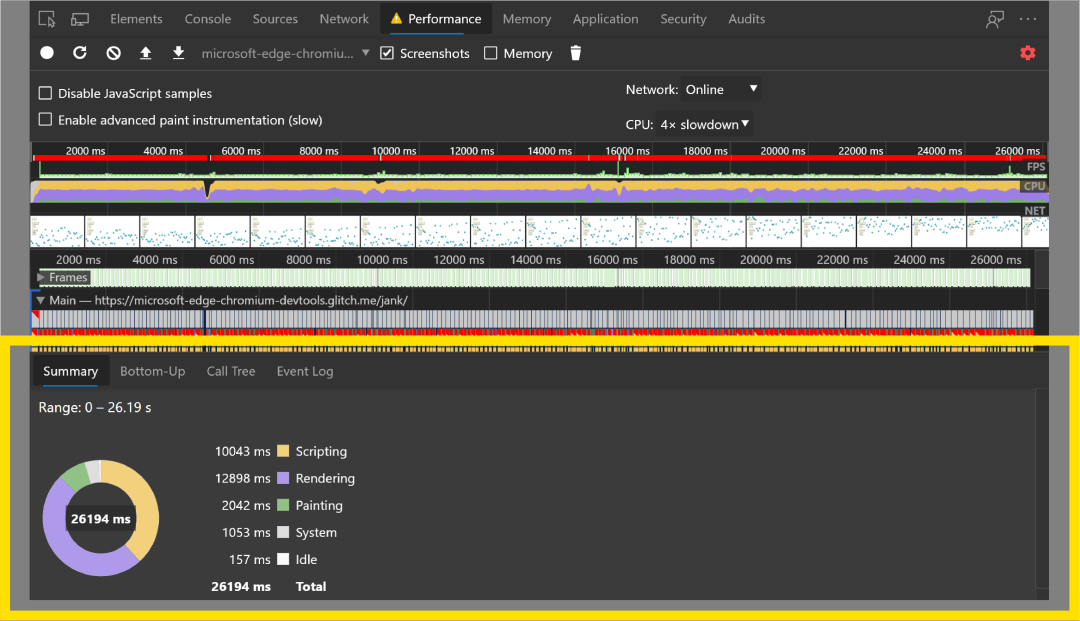1080x621 pixels.
Task: Open capture settings red gear icon
Action: (x=1027, y=53)
